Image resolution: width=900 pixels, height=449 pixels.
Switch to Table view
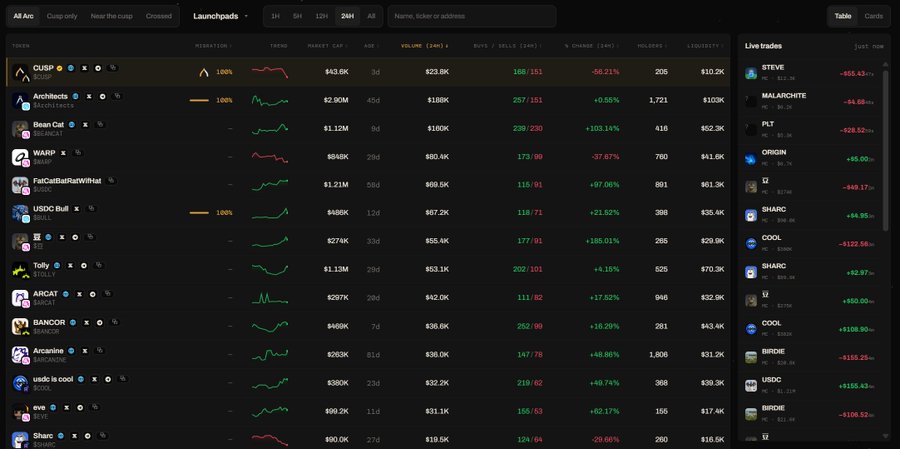(x=843, y=16)
